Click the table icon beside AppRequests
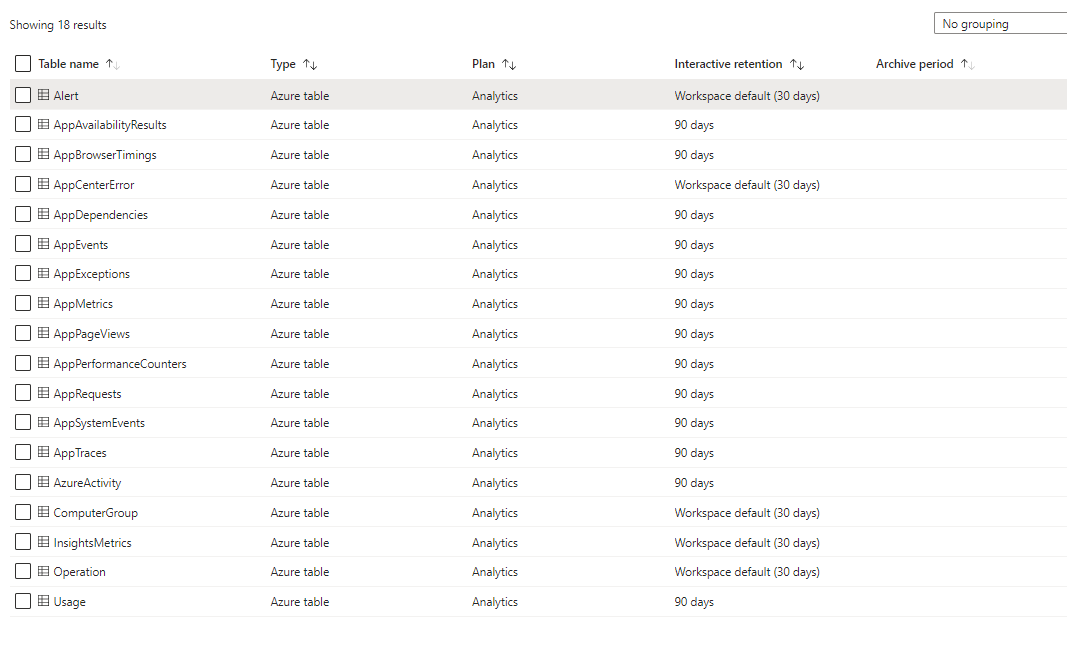Viewport: 1067px width, 663px height. click(44, 393)
